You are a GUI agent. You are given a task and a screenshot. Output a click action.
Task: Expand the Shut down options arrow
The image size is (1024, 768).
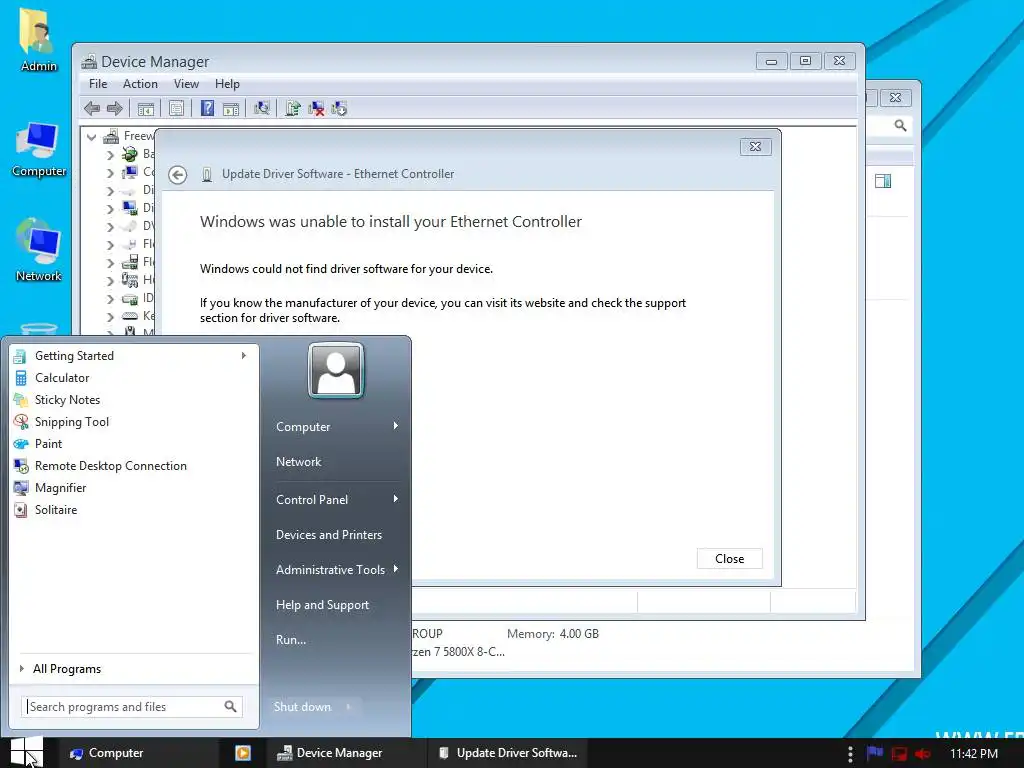tap(348, 707)
